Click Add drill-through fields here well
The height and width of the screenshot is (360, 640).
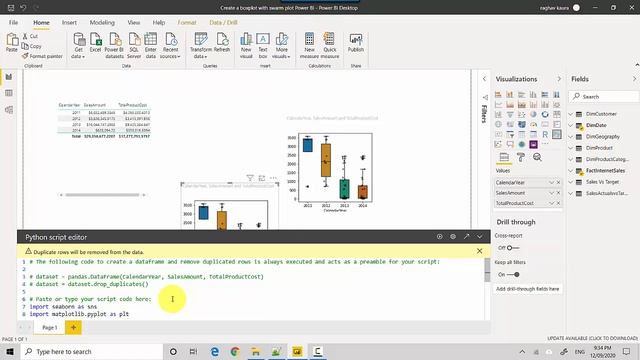(527, 289)
